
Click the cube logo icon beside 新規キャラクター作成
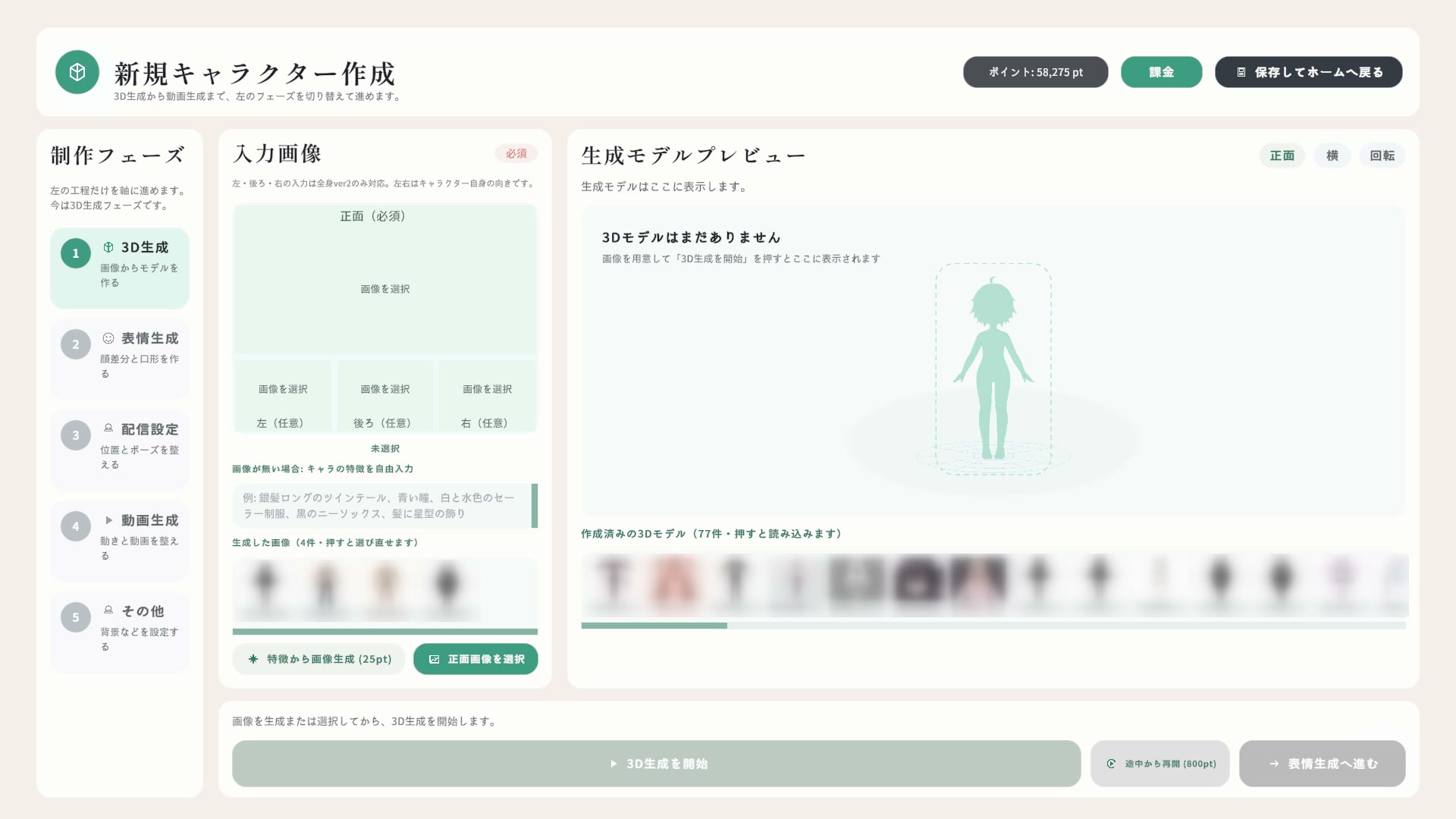(x=77, y=72)
